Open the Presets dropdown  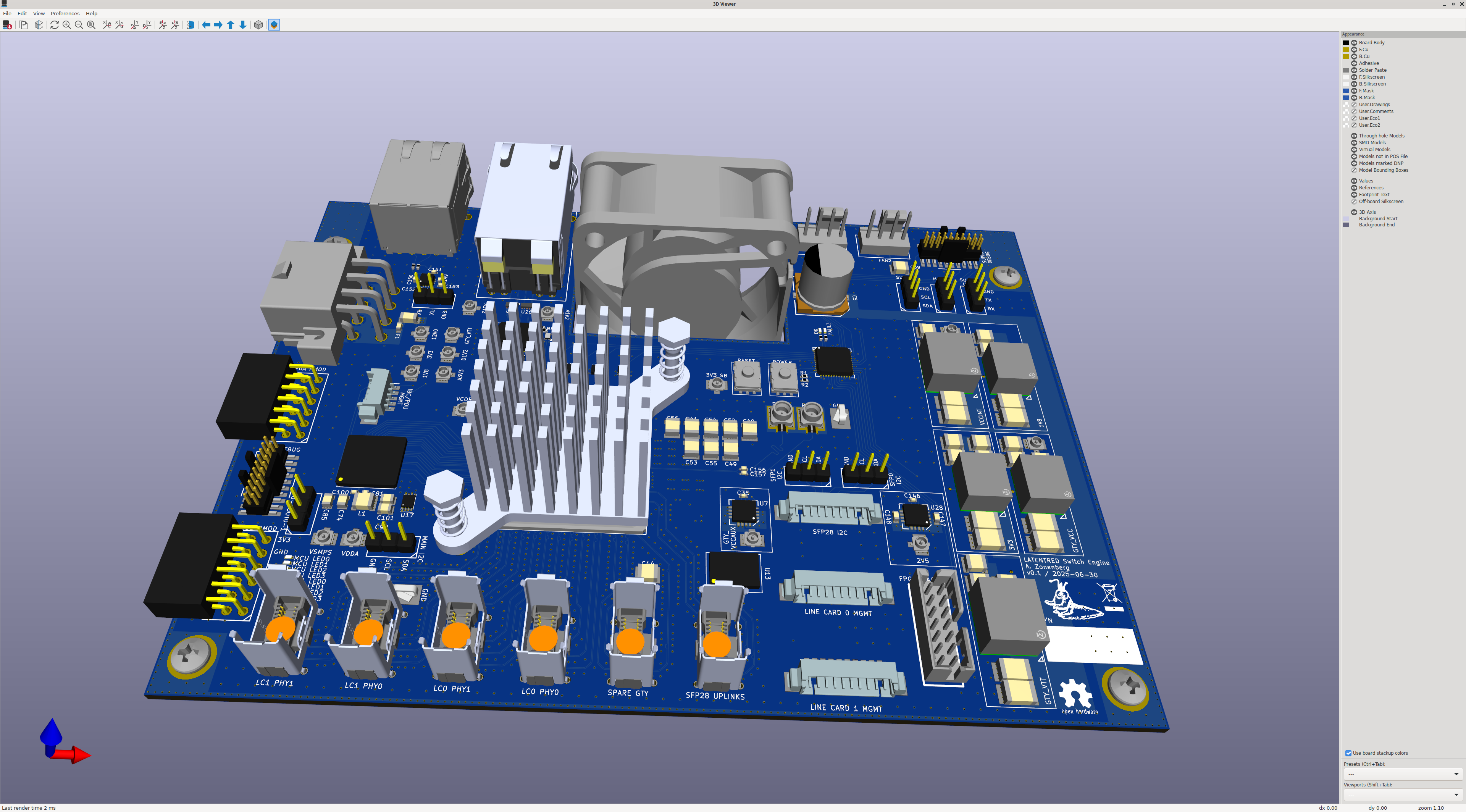pos(1402,774)
